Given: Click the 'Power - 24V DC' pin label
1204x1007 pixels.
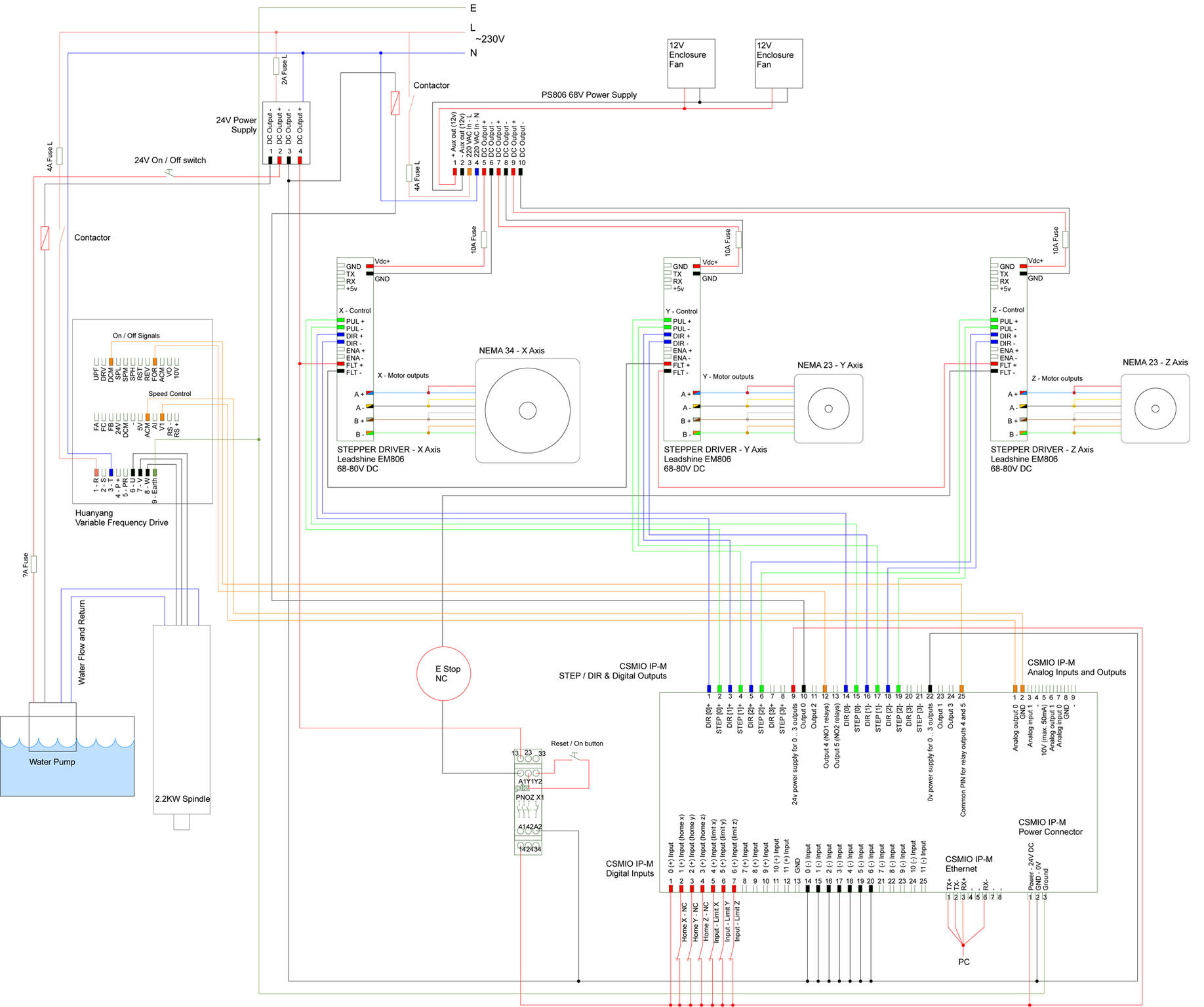Looking at the screenshot, I should (x=1031, y=867).
